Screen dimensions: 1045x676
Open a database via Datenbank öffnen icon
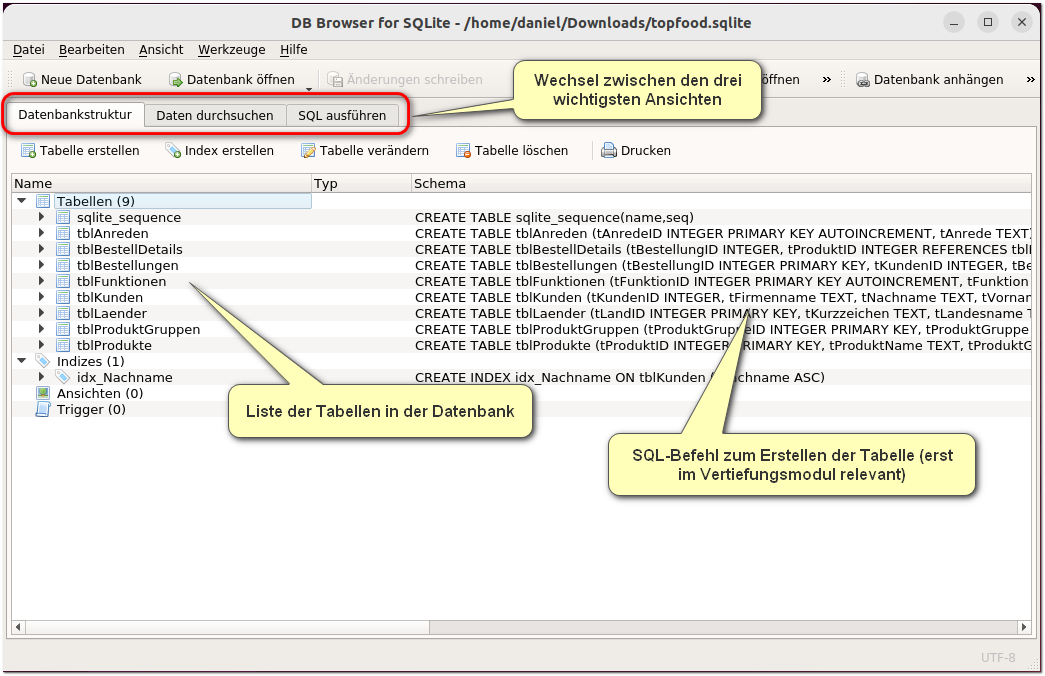tap(176, 80)
